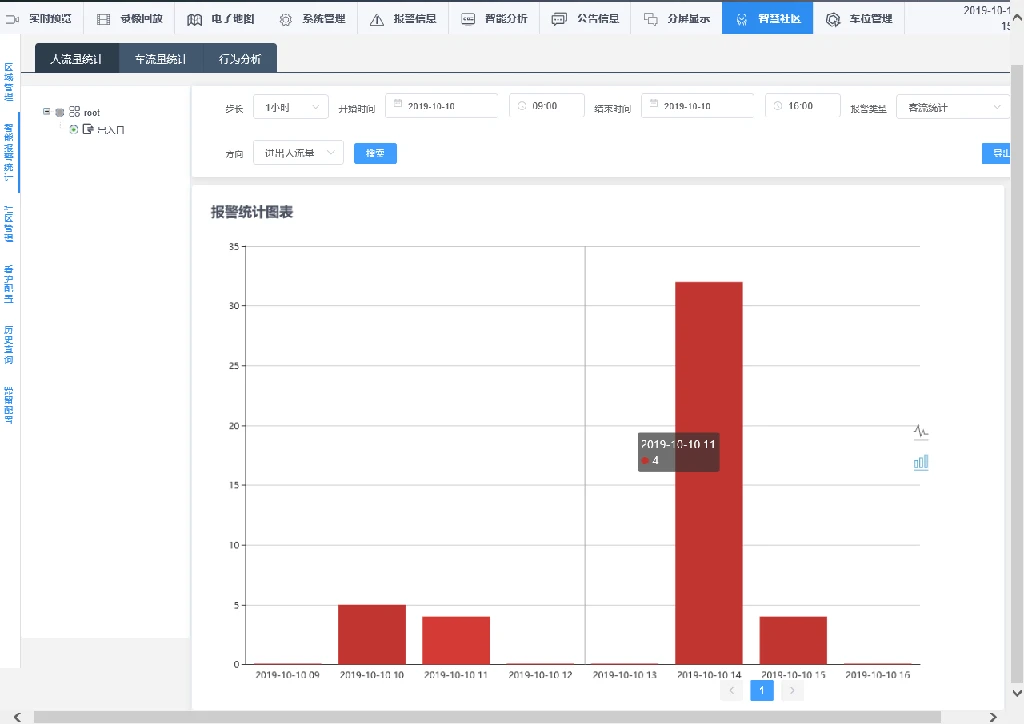This screenshot has width=1024, height=724.
Task: Click the blue search button
Action: tap(375, 153)
